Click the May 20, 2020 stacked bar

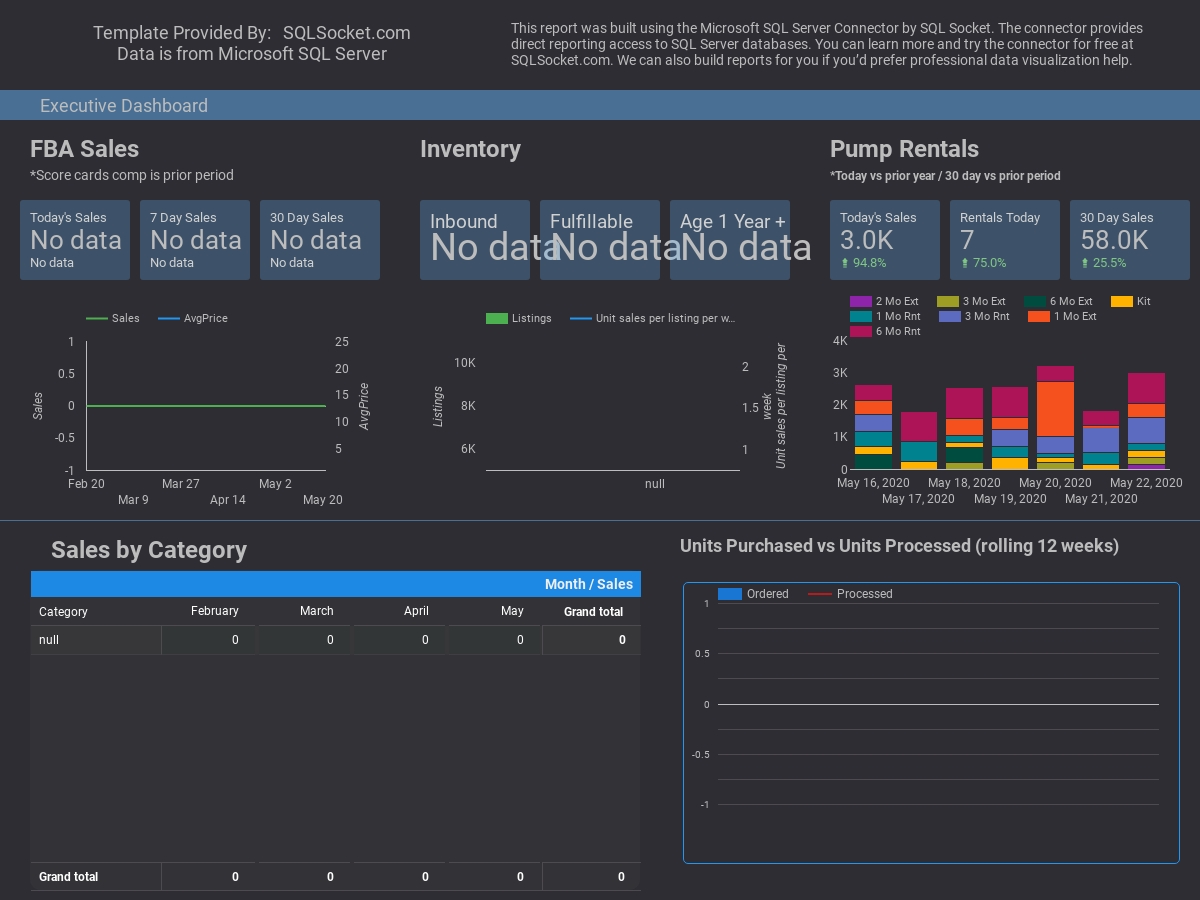click(x=1055, y=420)
